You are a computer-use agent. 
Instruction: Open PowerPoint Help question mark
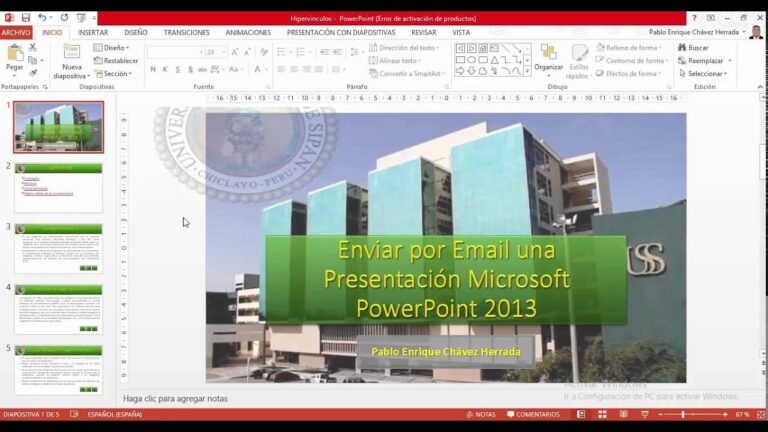point(694,18)
